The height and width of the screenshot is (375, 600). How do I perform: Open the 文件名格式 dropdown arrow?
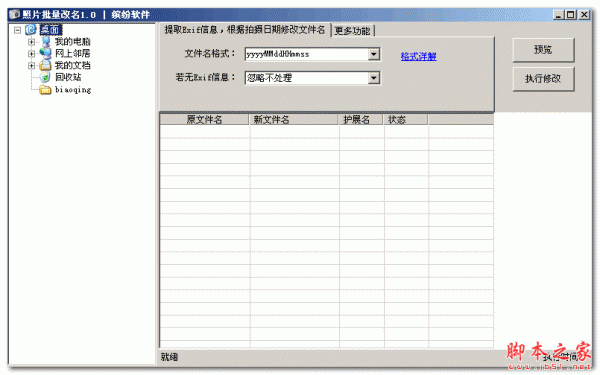pyautogui.click(x=374, y=54)
